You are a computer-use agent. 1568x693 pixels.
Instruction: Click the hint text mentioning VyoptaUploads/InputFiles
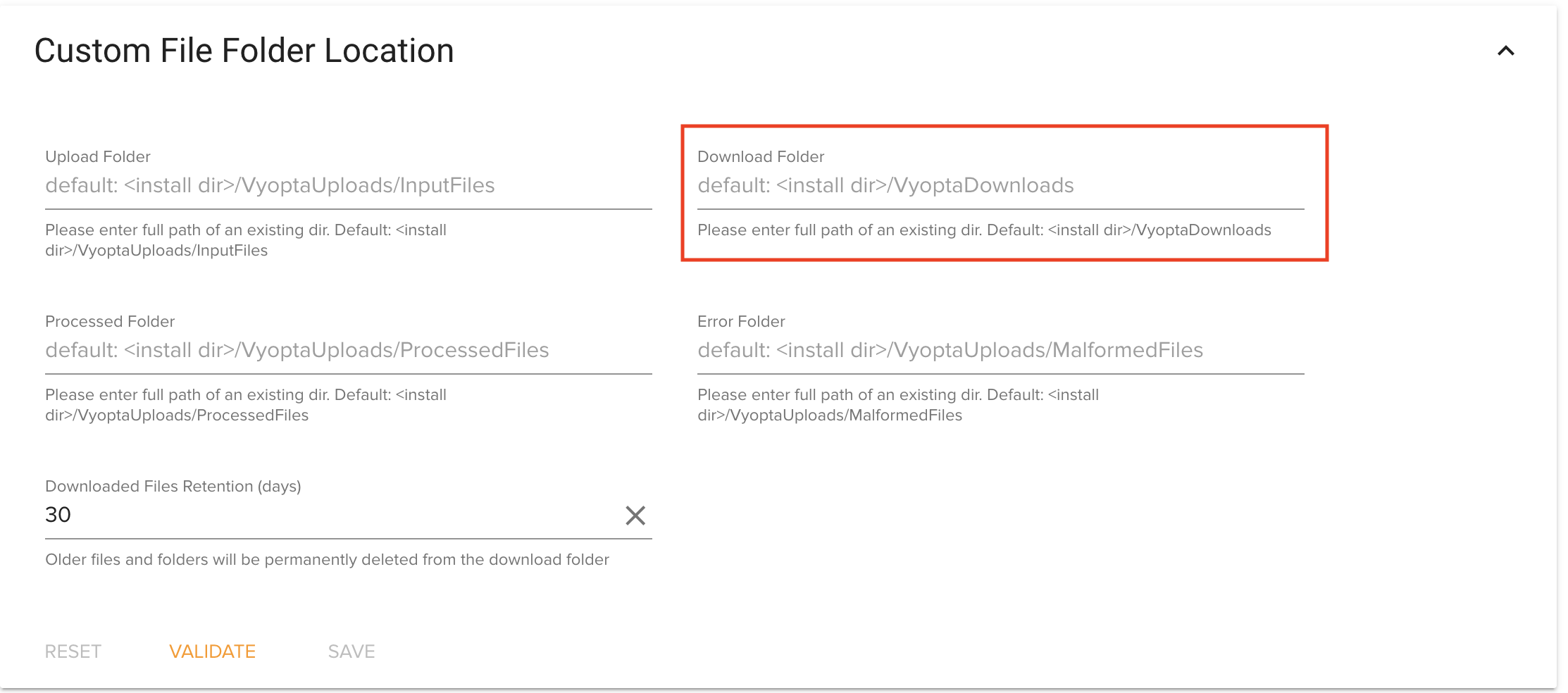tap(246, 240)
